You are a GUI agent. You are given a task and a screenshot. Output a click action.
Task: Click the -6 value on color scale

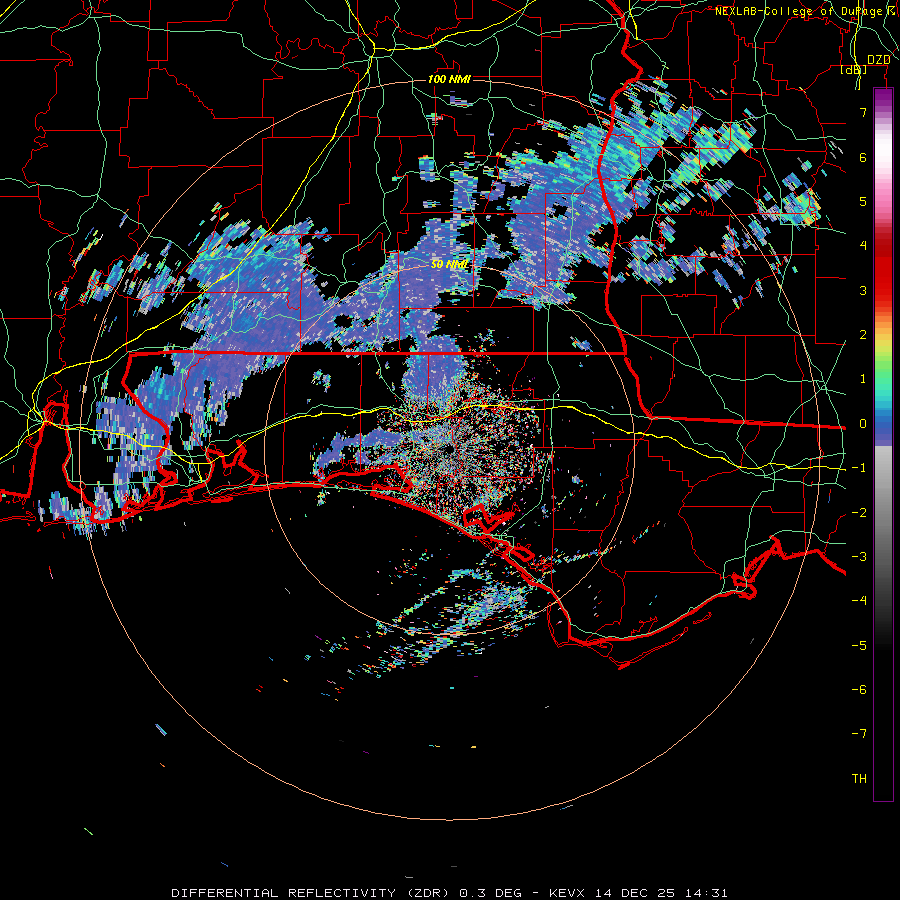click(x=859, y=690)
